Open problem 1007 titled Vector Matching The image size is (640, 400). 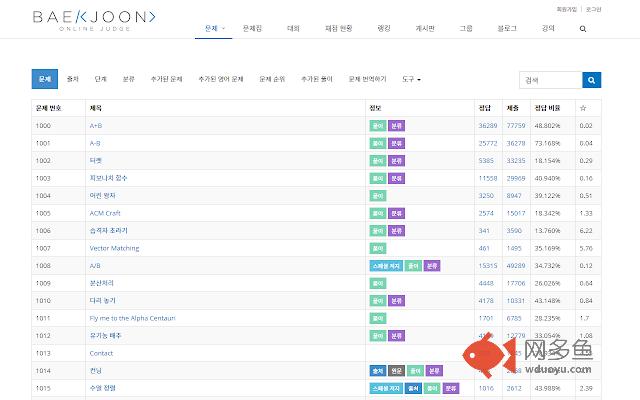114,248
